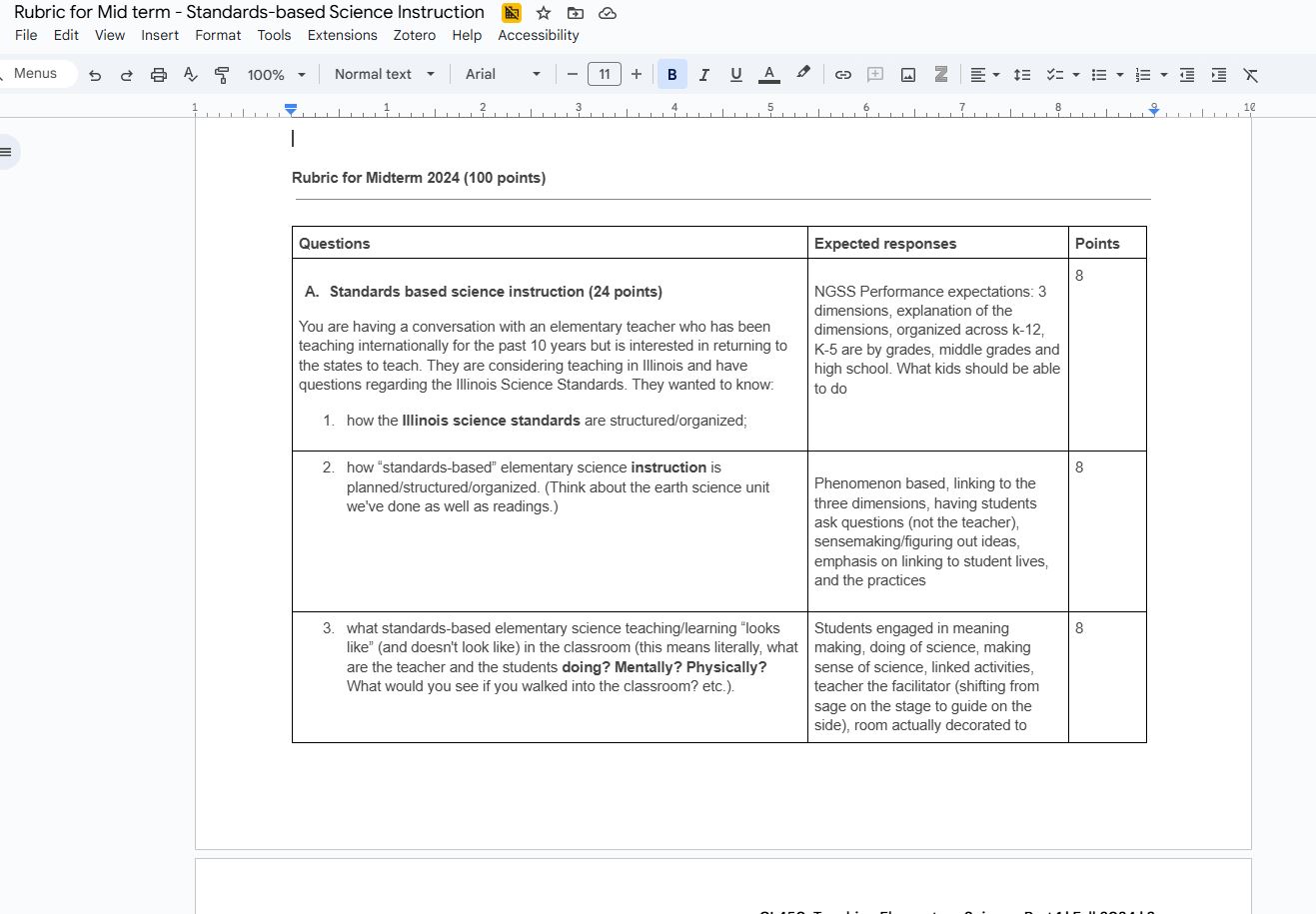Screen dimensions: 1316x914
Task: Expand the text styles dropdown
Action: pyautogui.click(x=383, y=74)
